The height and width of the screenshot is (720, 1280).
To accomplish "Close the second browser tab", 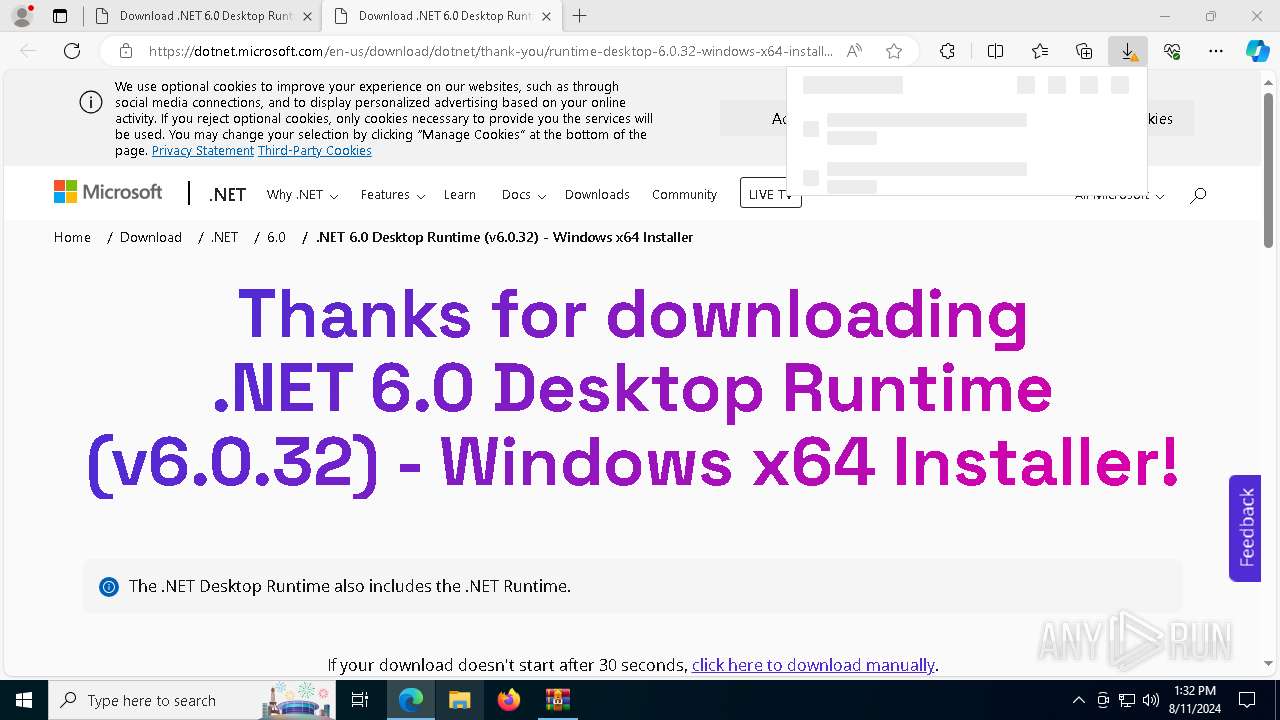I will tap(546, 16).
